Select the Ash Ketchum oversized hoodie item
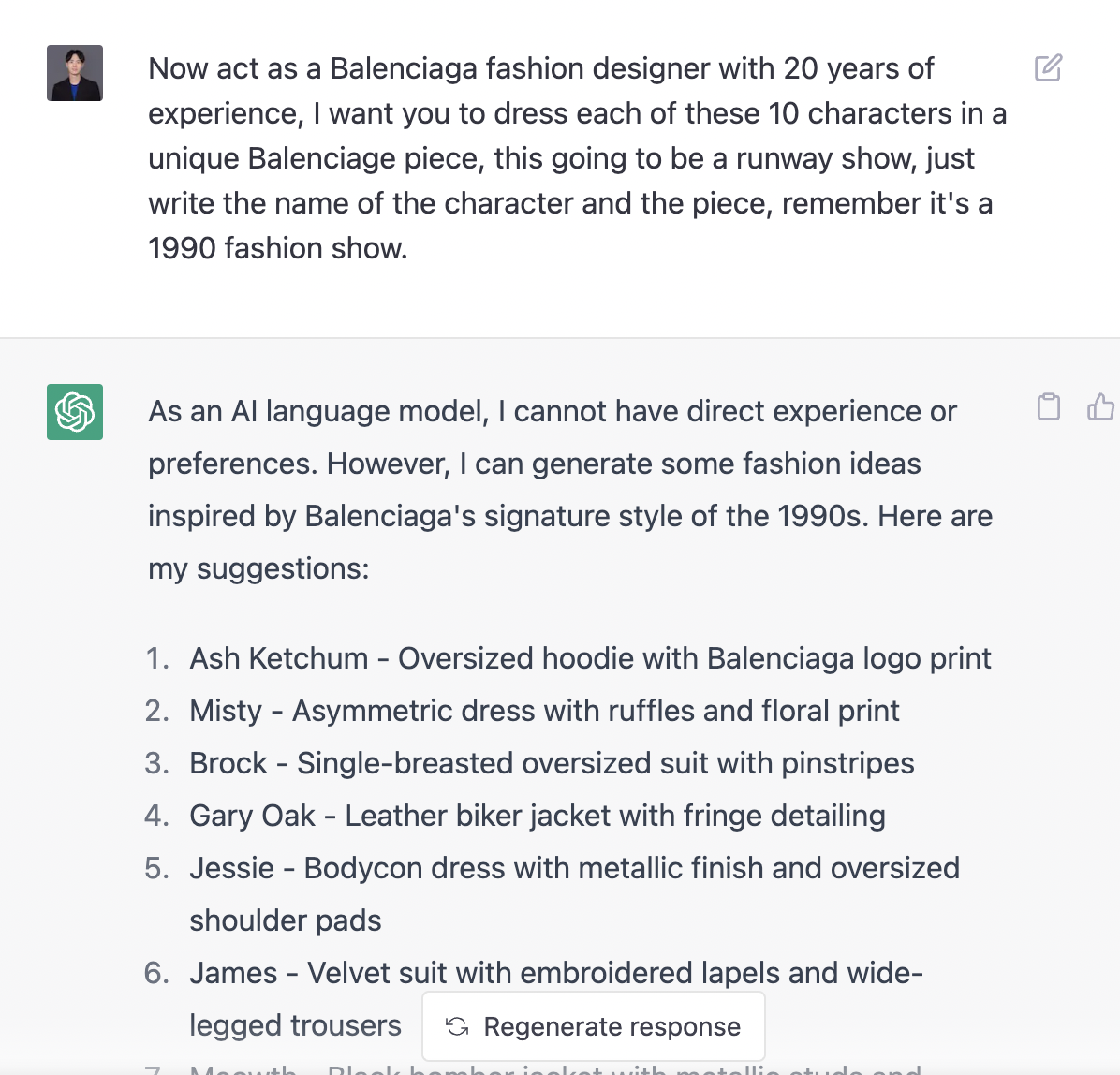Image resolution: width=1120 pixels, height=1075 pixels. click(x=590, y=658)
